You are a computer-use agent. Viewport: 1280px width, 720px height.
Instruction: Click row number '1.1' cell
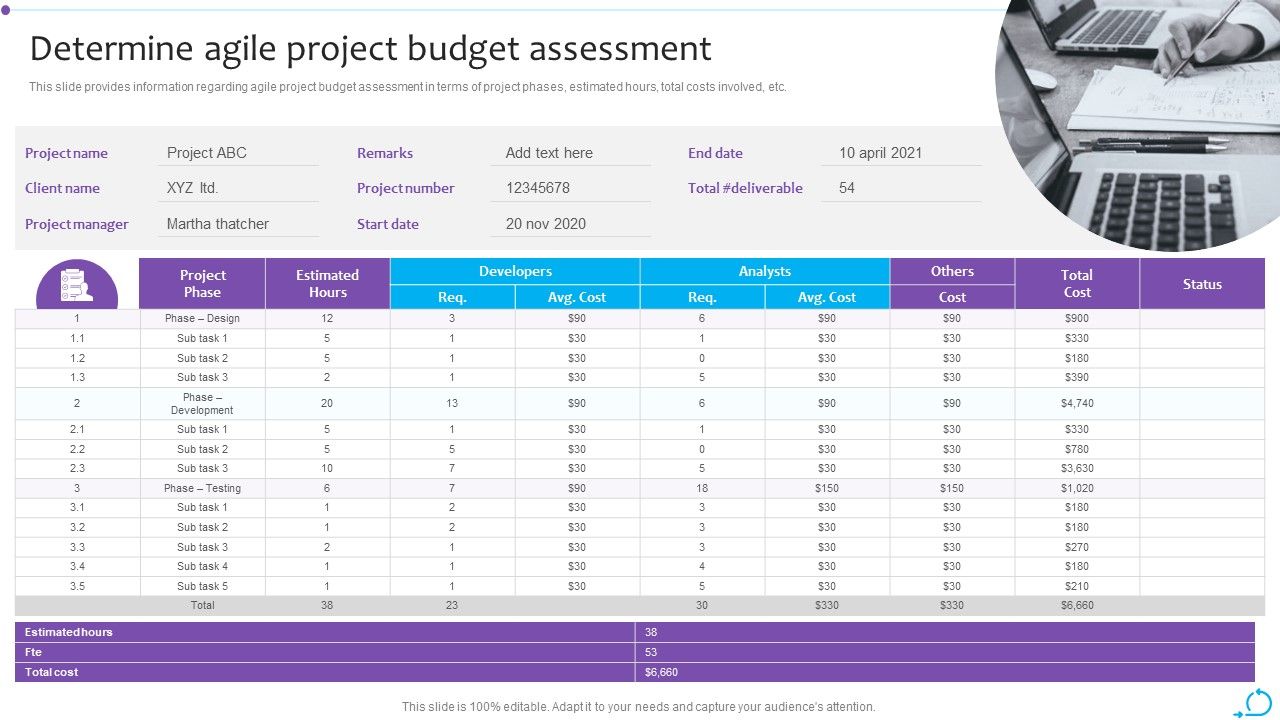coord(77,338)
